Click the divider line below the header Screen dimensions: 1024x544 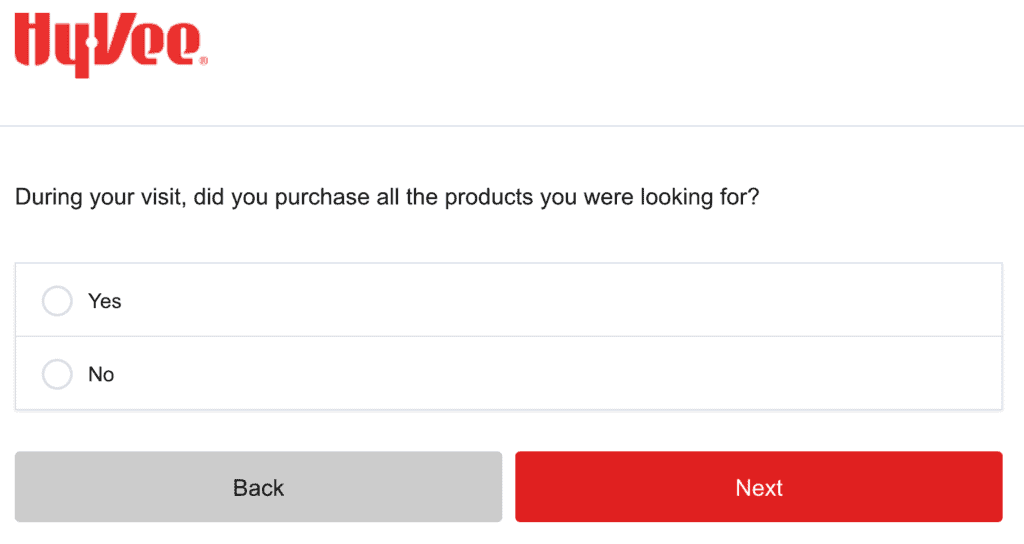click(x=512, y=126)
